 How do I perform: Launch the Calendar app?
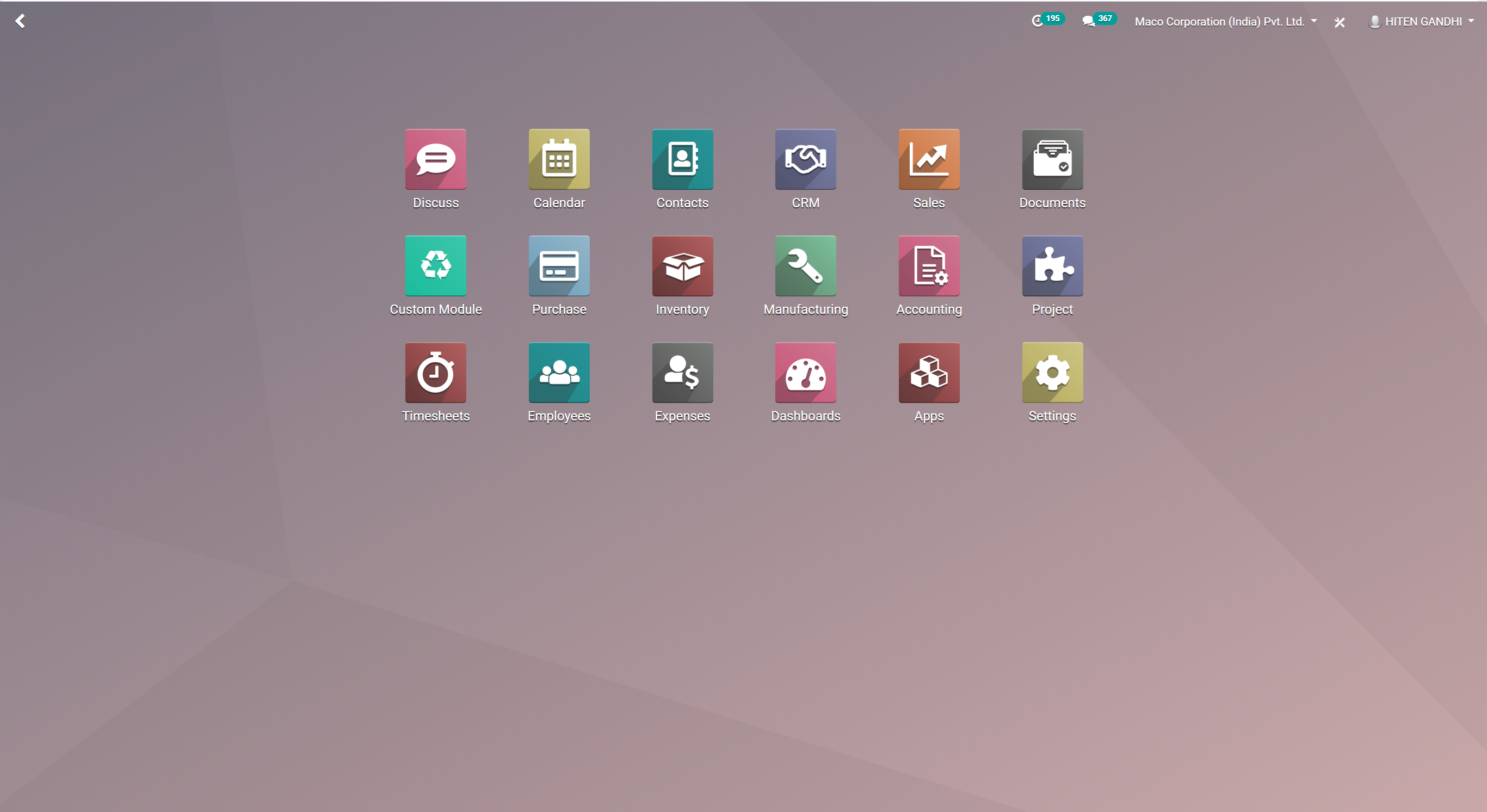pyautogui.click(x=559, y=159)
